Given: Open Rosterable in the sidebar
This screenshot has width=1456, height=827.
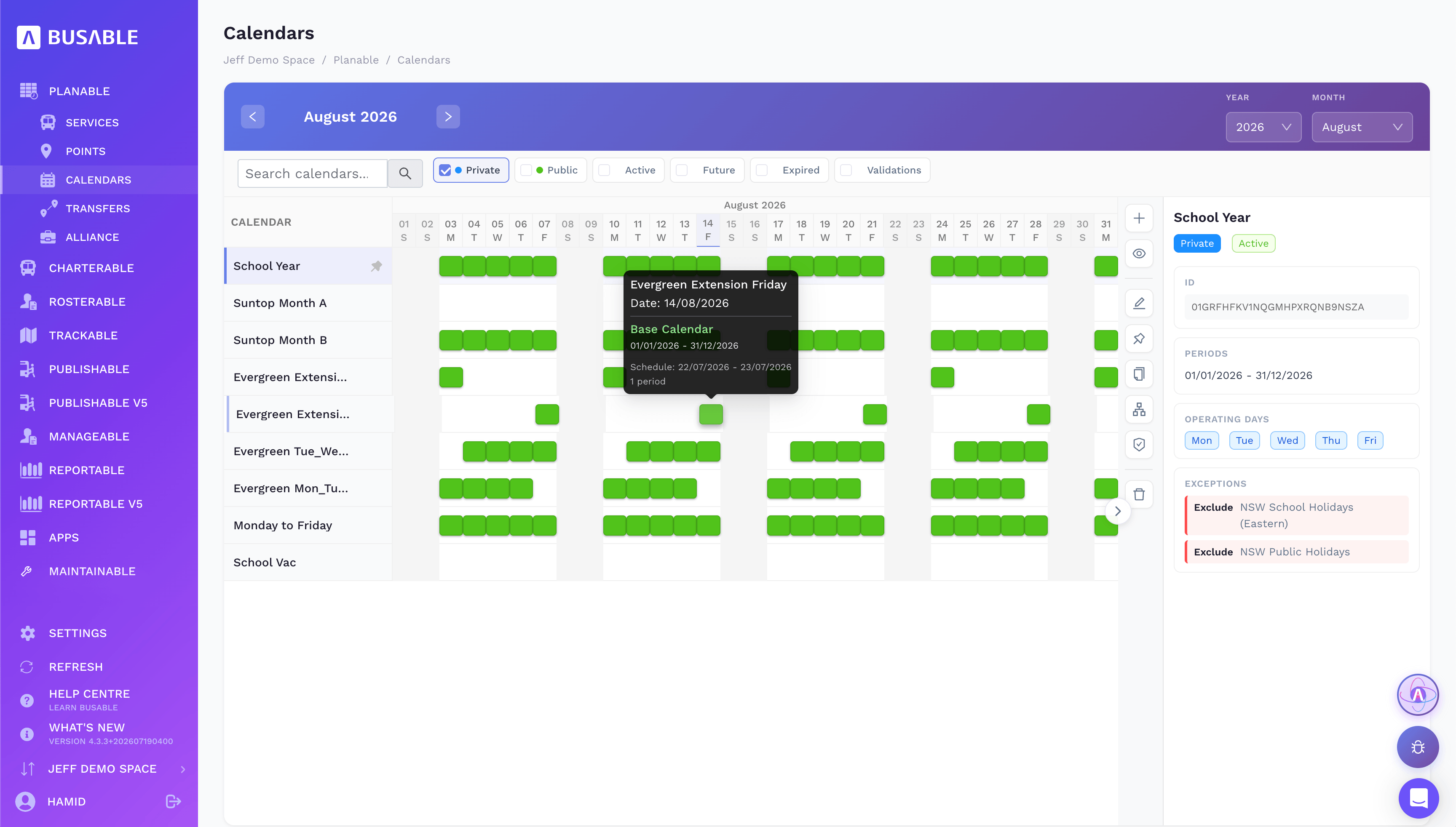Looking at the screenshot, I should click(87, 301).
